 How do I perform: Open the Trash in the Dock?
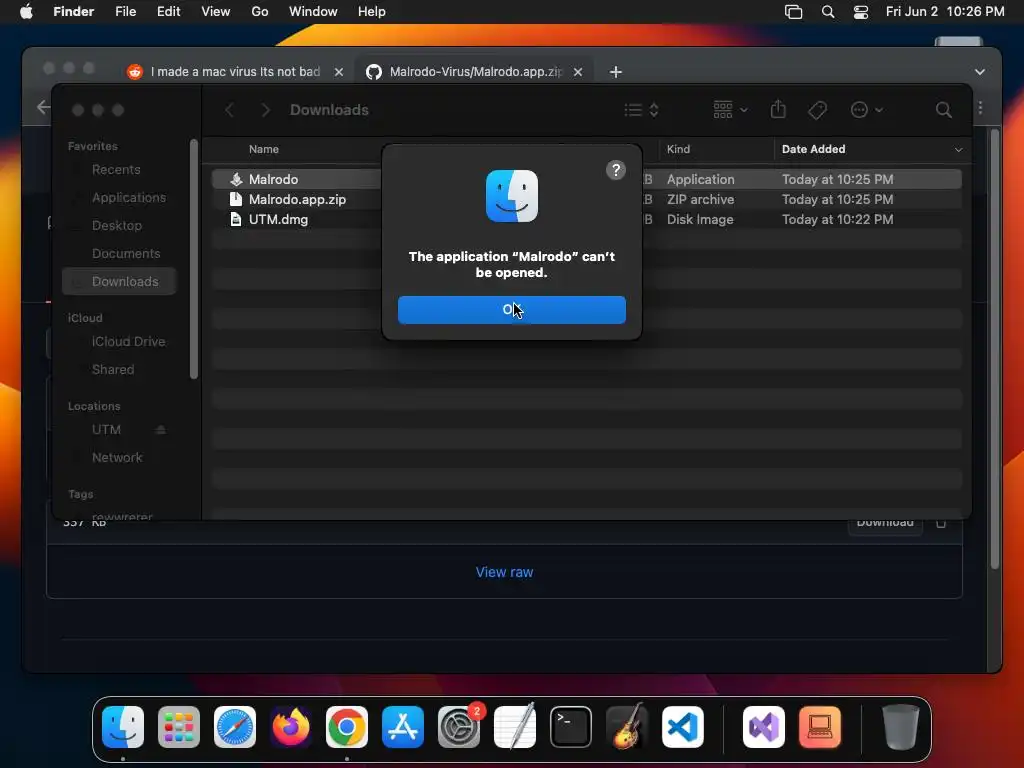(901, 727)
